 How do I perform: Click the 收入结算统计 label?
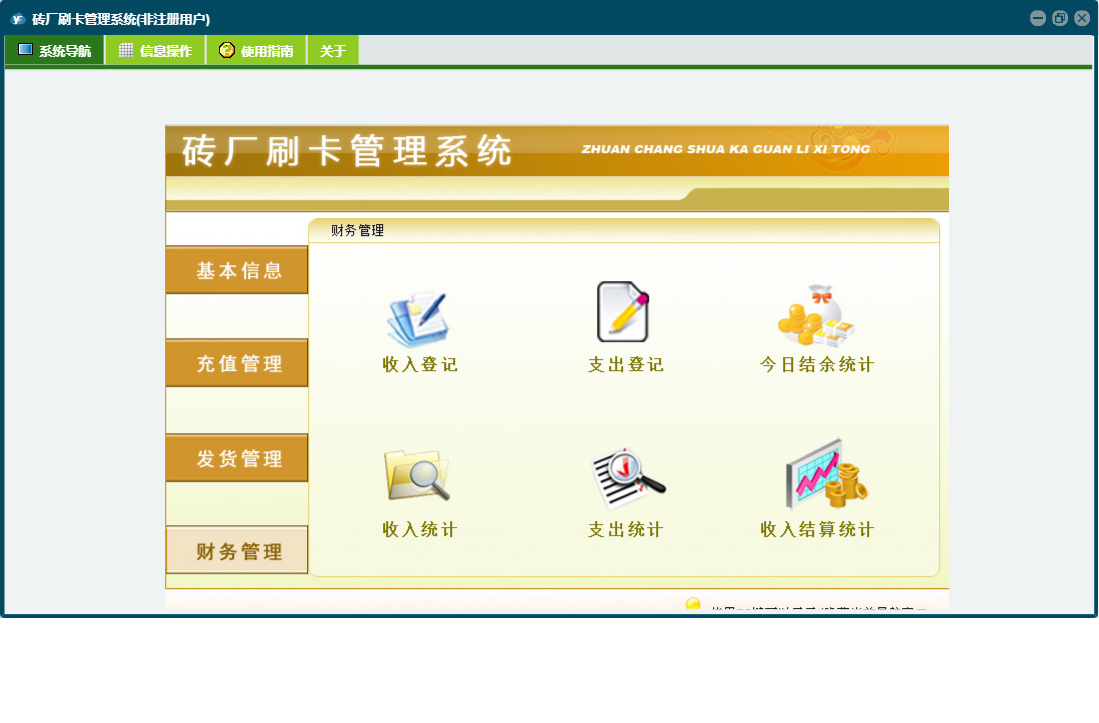coord(817,530)
